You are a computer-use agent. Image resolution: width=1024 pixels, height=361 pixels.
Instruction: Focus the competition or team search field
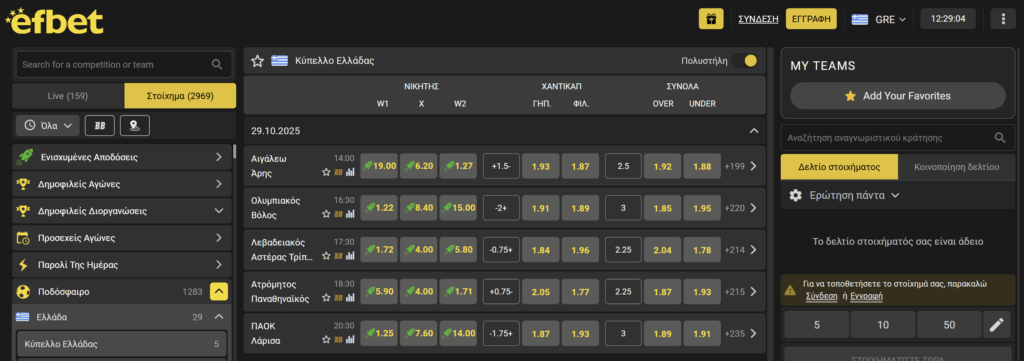(x=123, y=65)
